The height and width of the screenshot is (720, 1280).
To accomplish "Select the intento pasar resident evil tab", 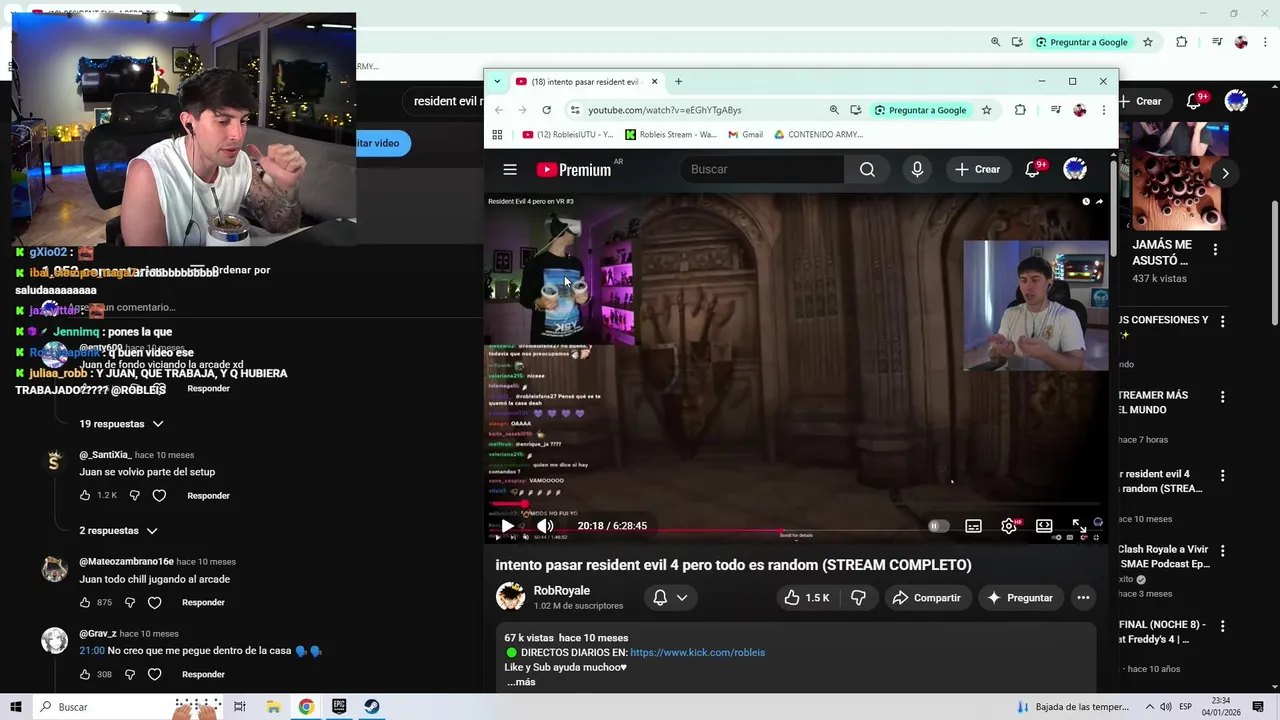I will click(x=588, y=82).
